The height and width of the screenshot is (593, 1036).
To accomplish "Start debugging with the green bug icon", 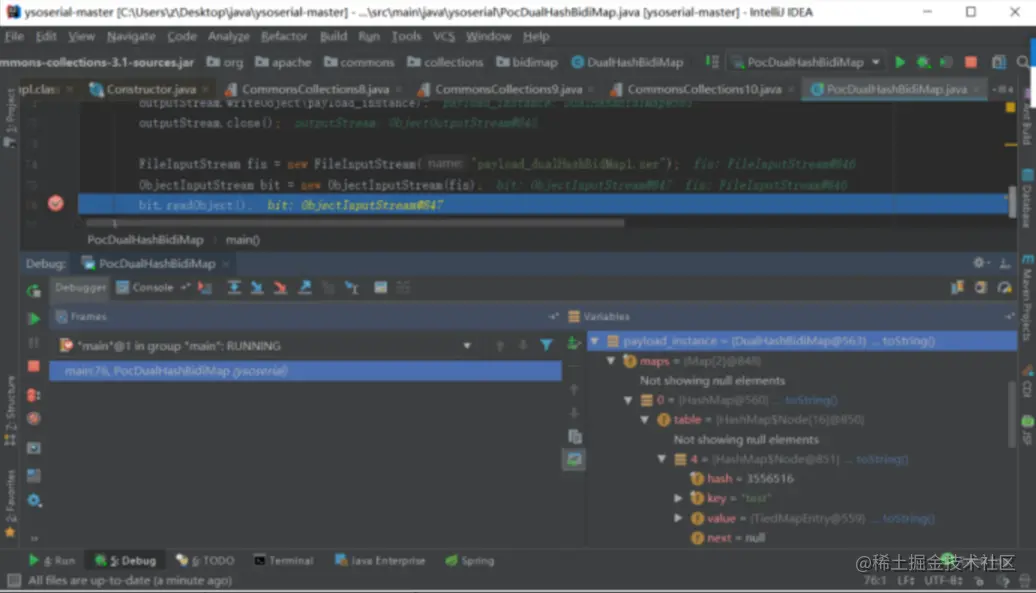I will point(923,62).
